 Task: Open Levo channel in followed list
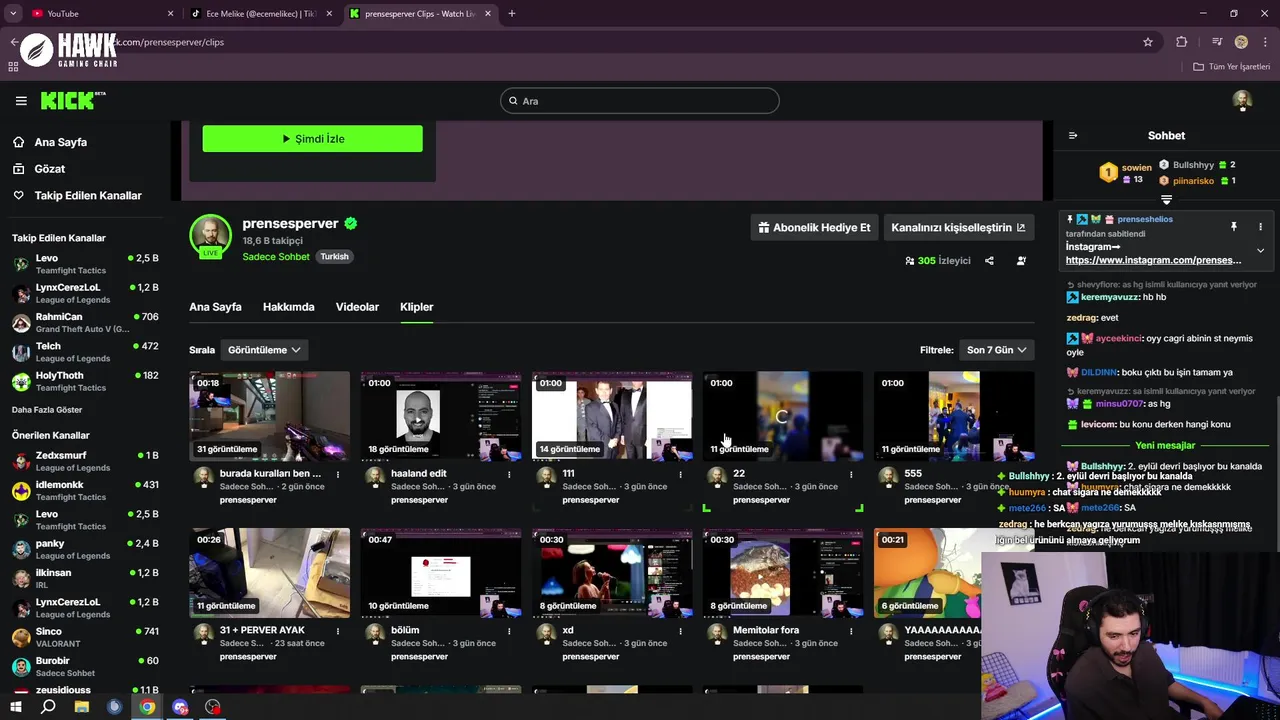pyautogui.click(x=85, y=264)
